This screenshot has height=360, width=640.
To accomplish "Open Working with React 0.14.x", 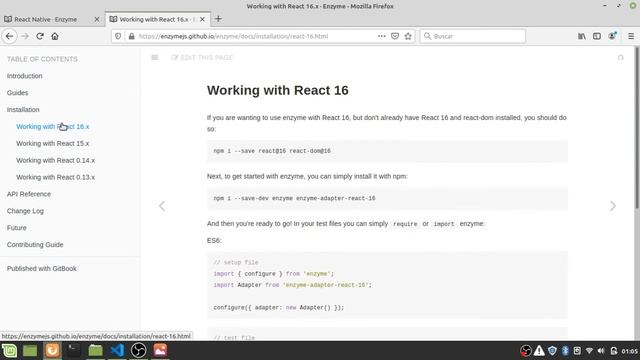I will pyautogui.click(x=56, y=160).
